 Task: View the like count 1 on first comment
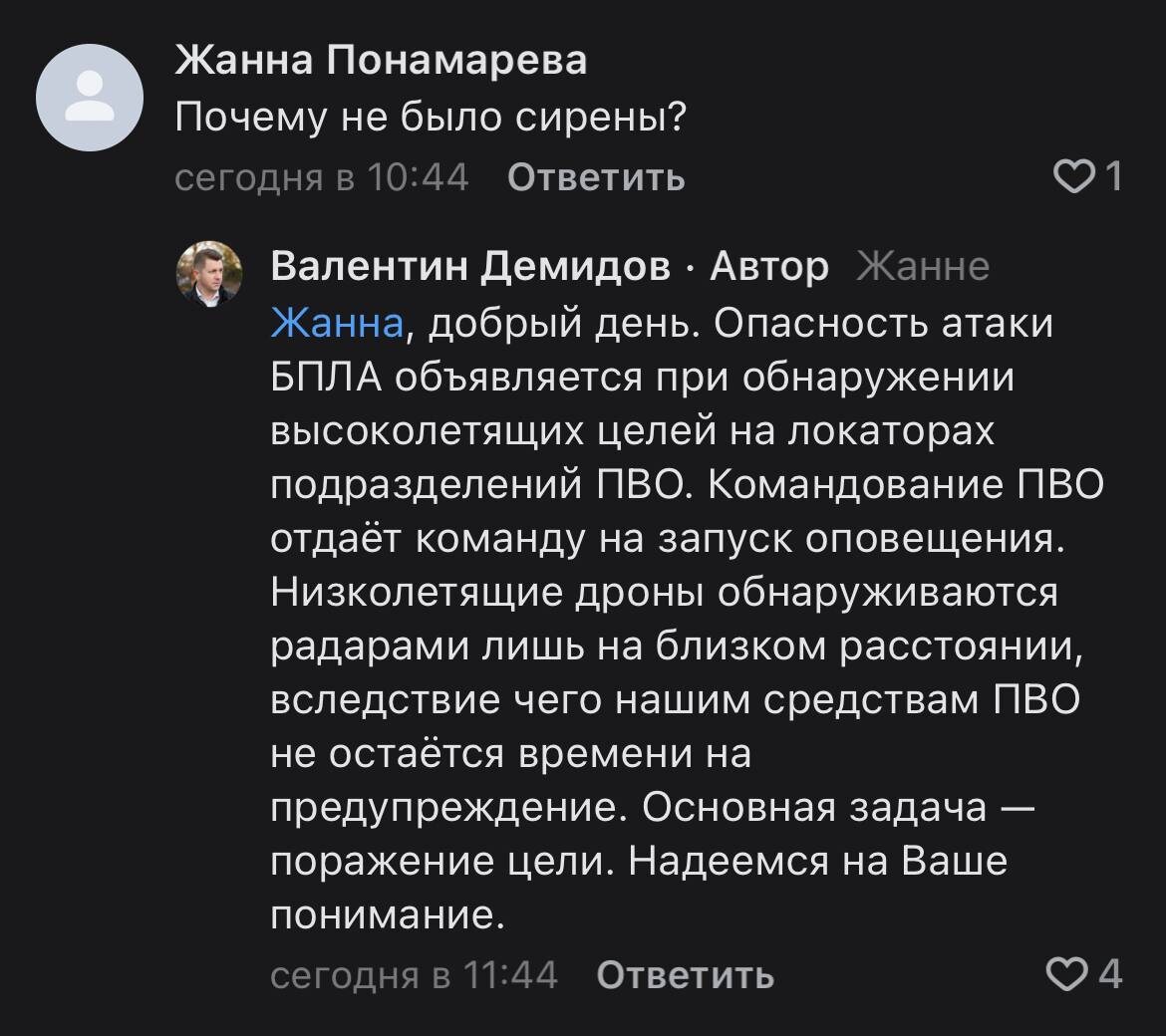tap(1113, 177)
